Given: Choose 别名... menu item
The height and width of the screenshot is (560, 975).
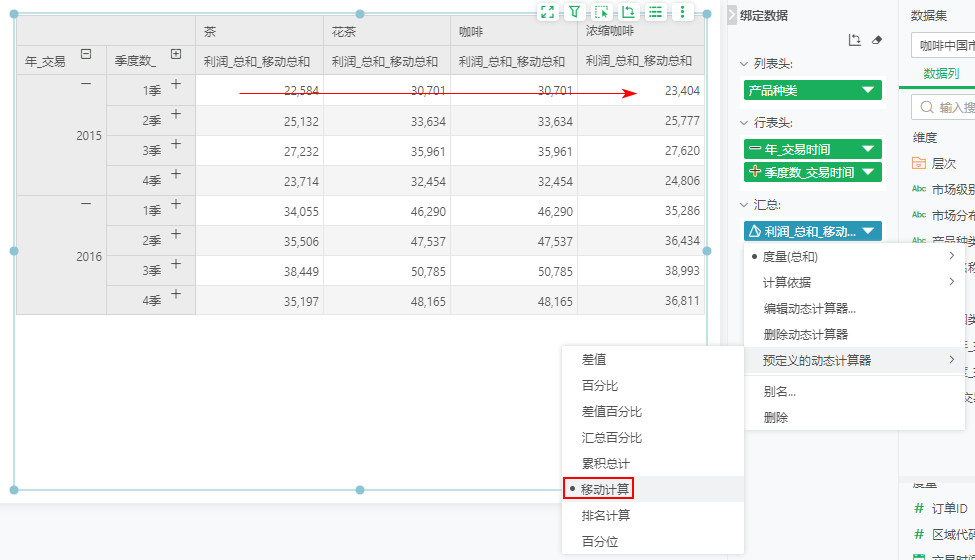Looking at the screenshot, I should pyautogui.click(x=854, y=392).
